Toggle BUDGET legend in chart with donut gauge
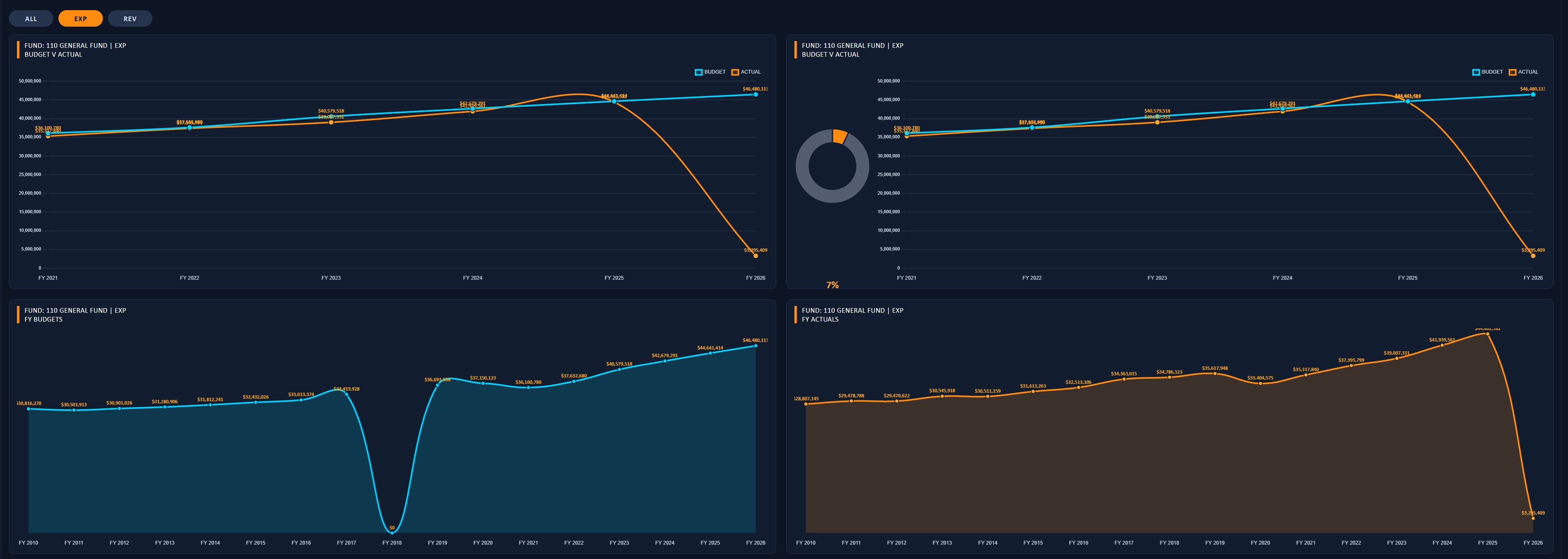 pos(1488,72)
